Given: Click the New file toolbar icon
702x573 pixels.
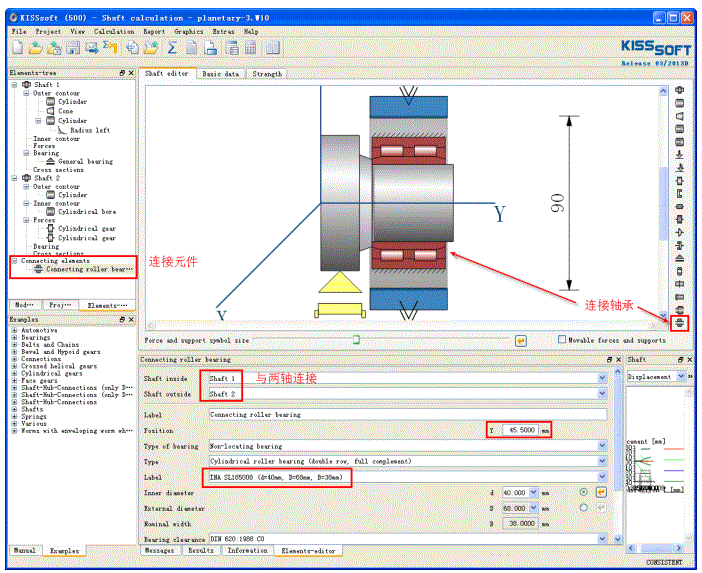Looking at the screenshot, I should 18,47.
